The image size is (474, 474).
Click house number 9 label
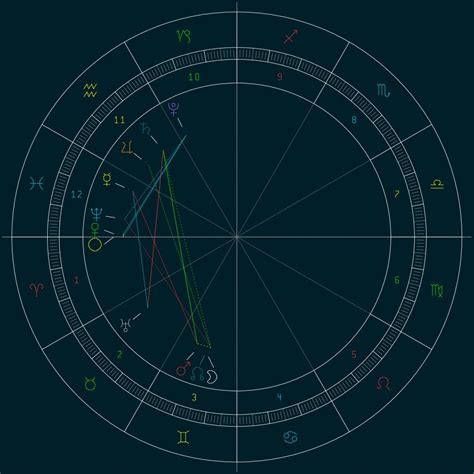[x=280, y=77]
